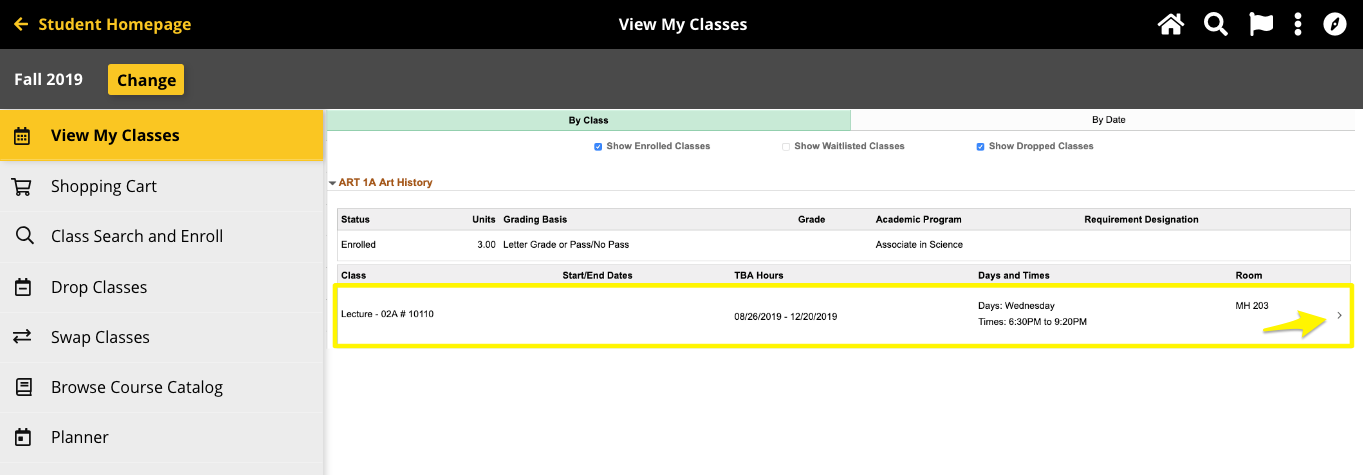Open Drop Classes from sidebar
1363x475 pixels.
99,287
